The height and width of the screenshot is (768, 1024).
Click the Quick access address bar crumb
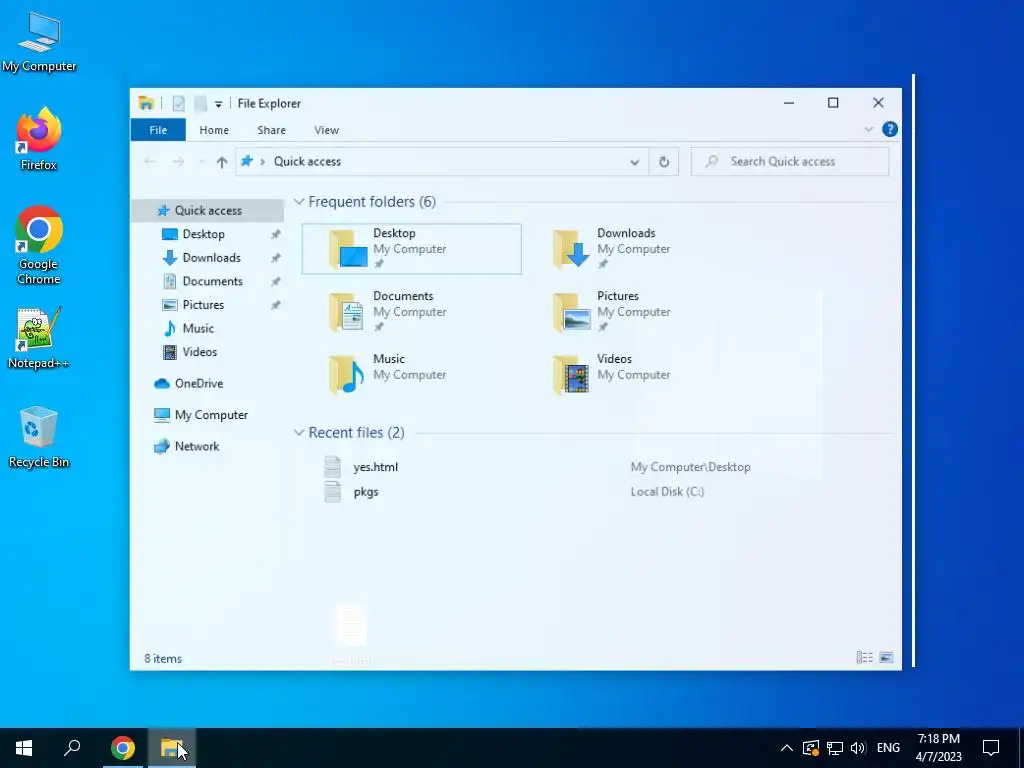[307, 161]
